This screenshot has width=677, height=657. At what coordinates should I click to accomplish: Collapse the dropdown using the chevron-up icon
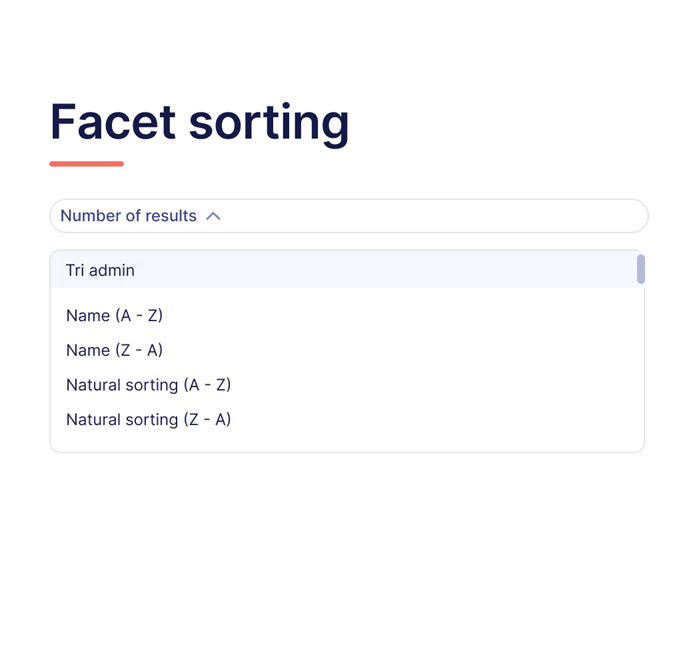tap(213, 216)
